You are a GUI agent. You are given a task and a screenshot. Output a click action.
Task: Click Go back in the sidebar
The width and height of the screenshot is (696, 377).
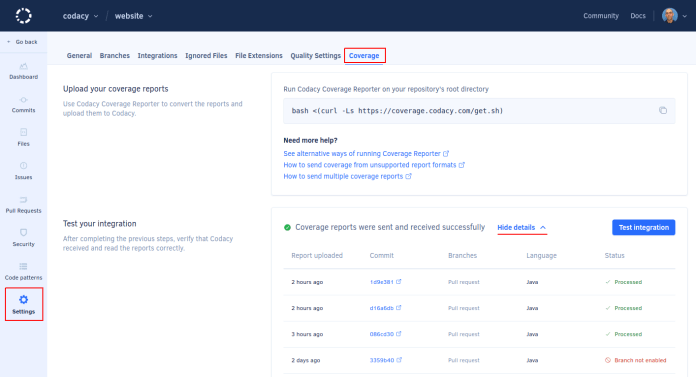tap(23, 42)
